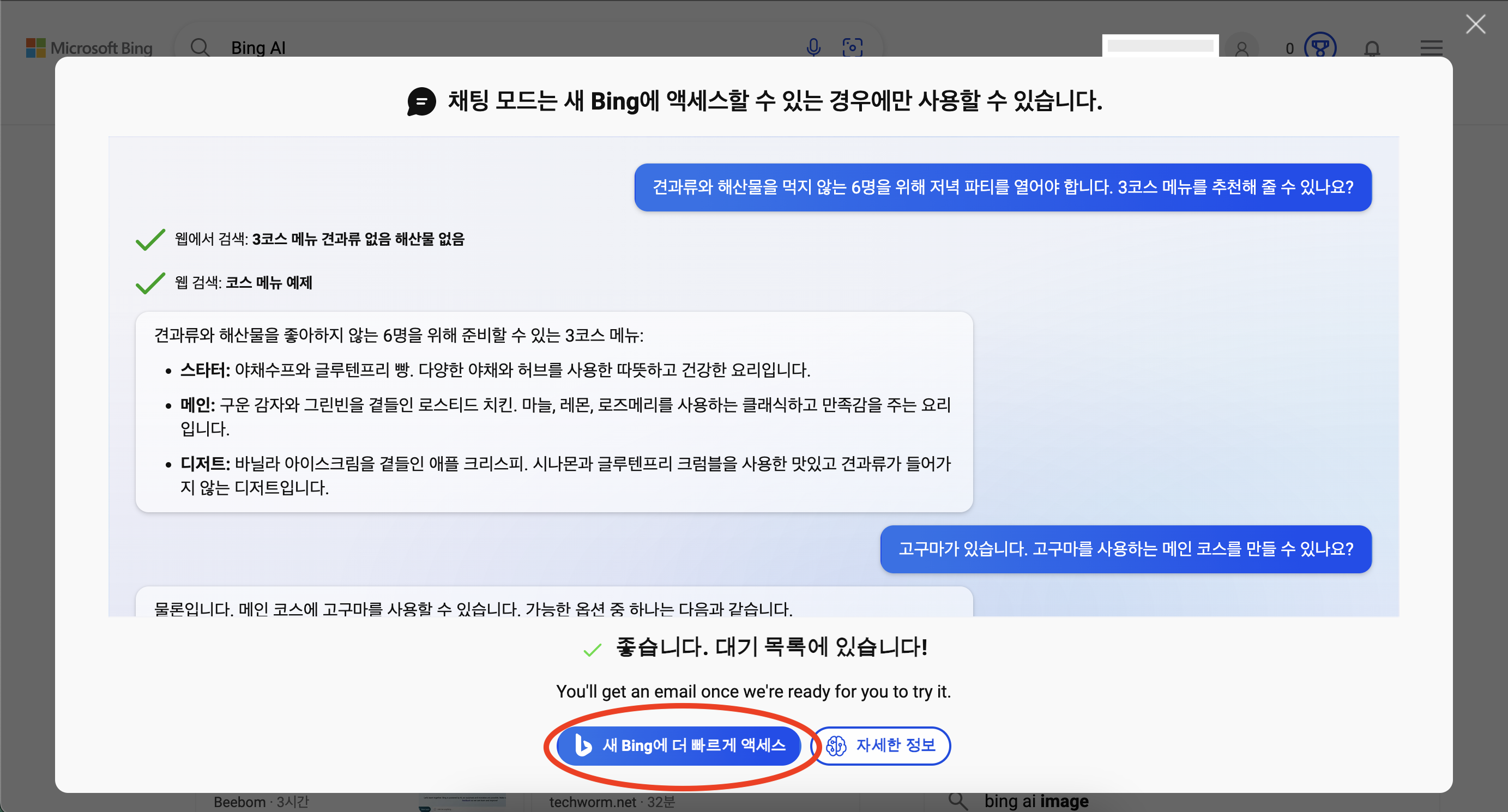Click the '새 Bing에 더 빠르게 액세스' button
1508x812 pixels.
678,746
